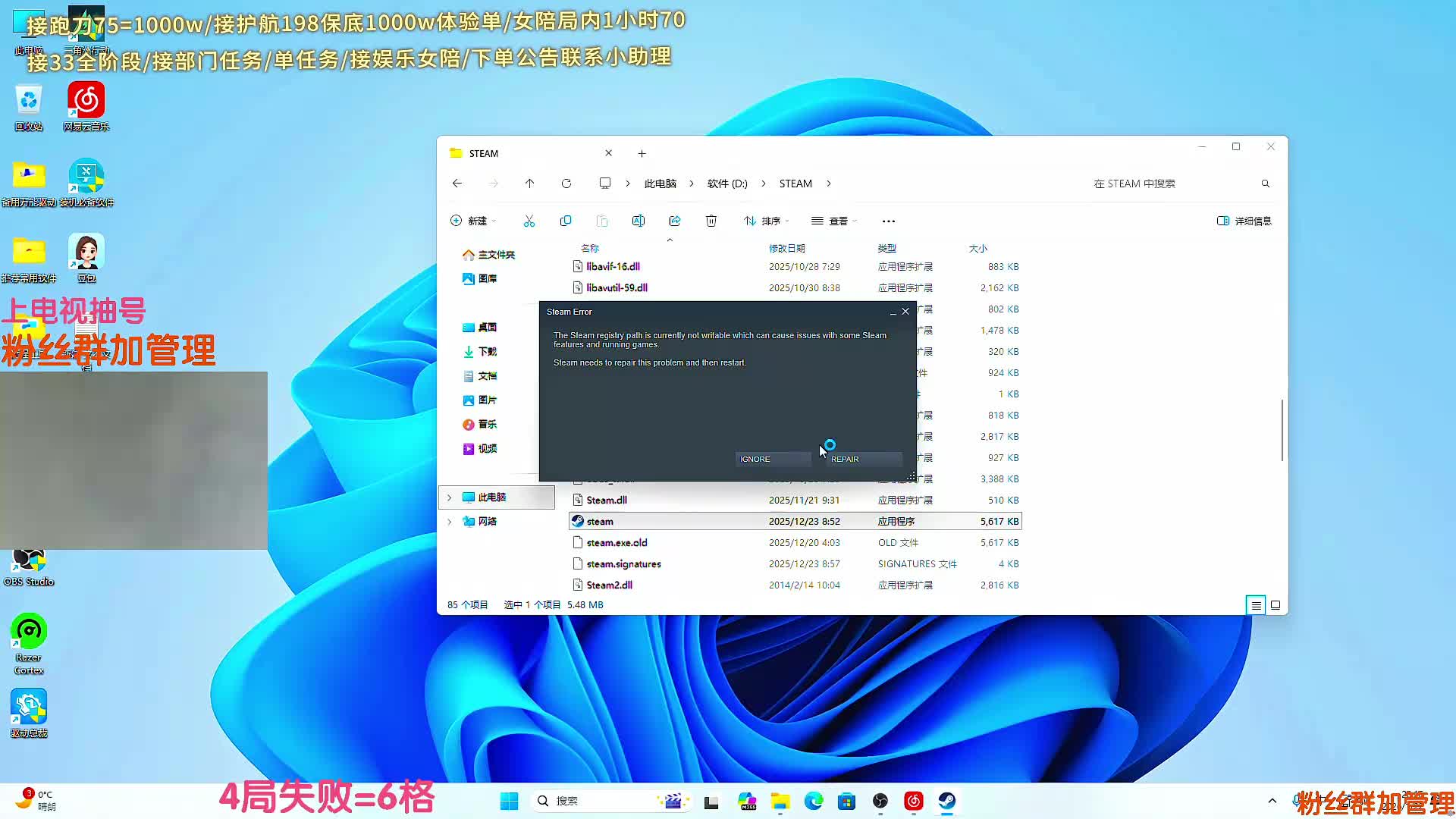Viewport: 1456px width, 819px height.
Task: Click the Copy icon in Explorer toolbar
Action: [x=565, y=221]
